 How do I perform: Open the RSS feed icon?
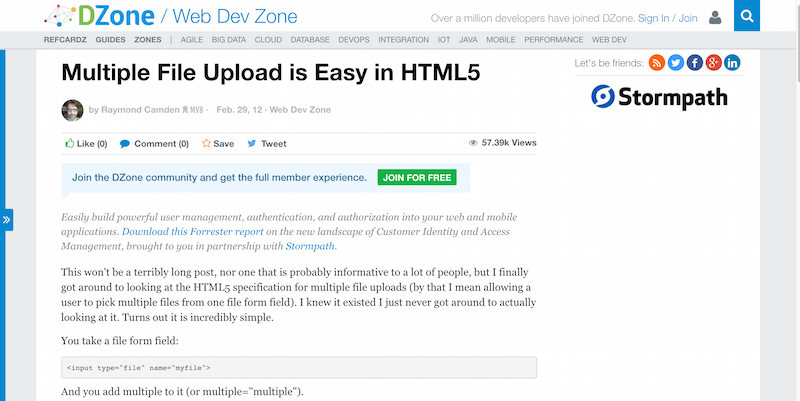[x=657, y=63]
